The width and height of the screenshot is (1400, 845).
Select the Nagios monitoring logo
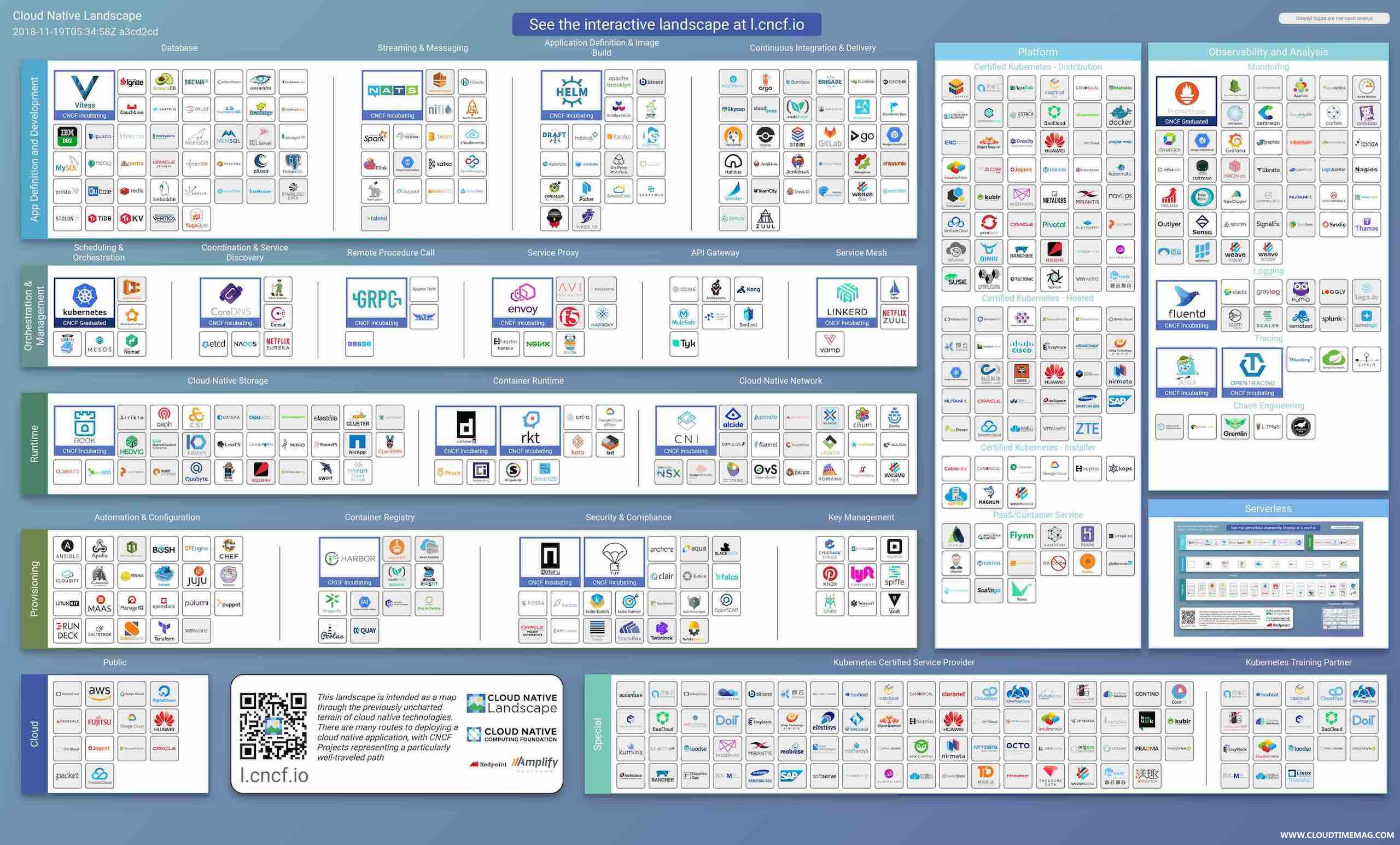1367,170
